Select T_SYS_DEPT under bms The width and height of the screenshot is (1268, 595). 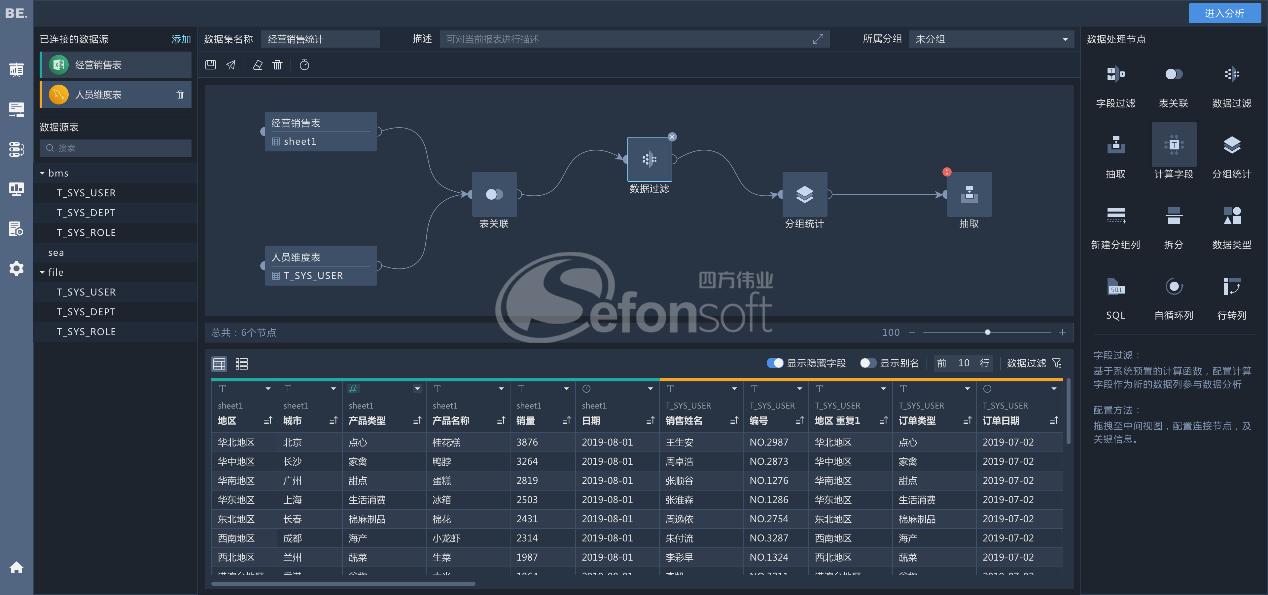86,212
